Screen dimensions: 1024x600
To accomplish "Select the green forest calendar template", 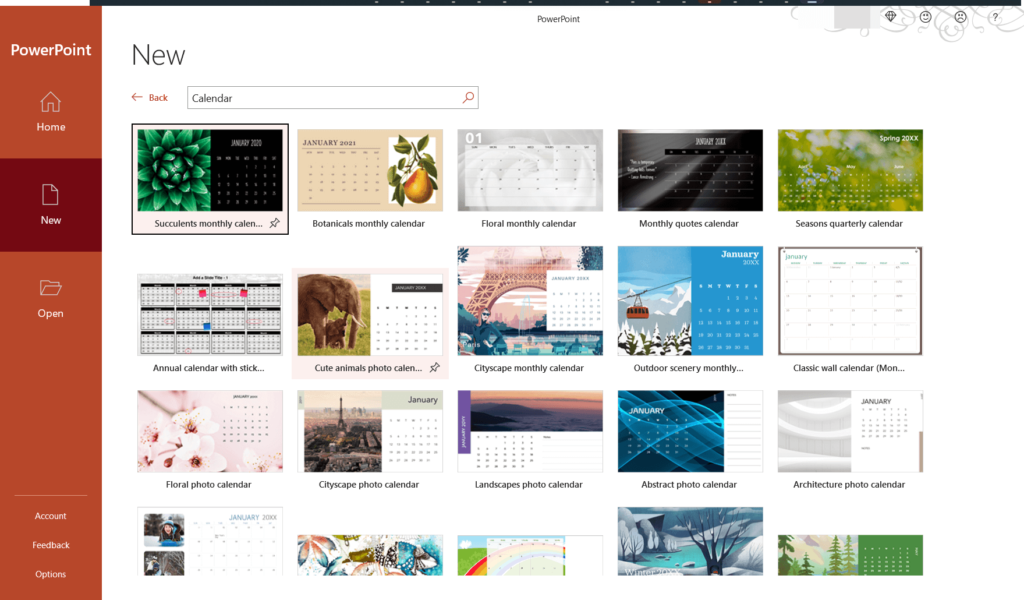I will point(850,555).
